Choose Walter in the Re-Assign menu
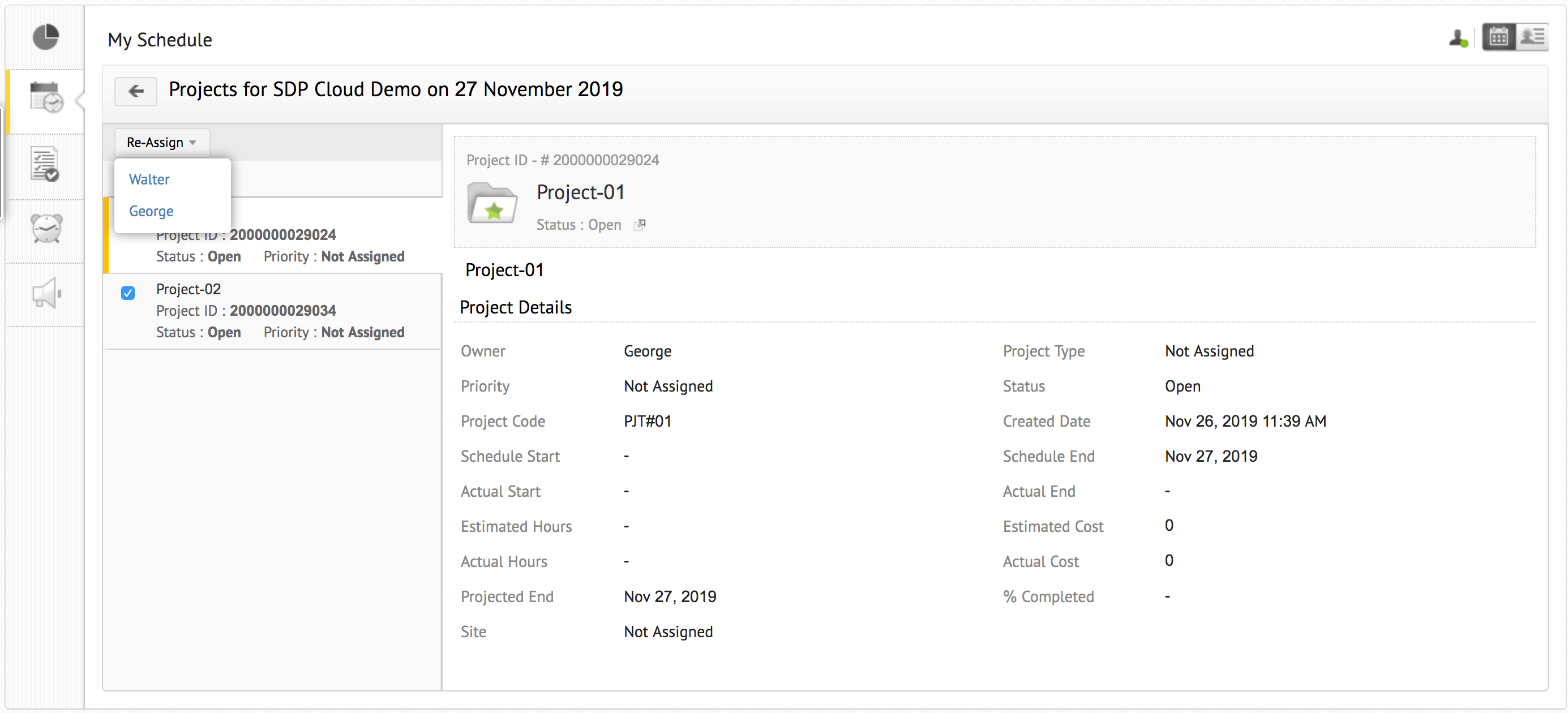Screen dimensions: 1568x713 149,179
